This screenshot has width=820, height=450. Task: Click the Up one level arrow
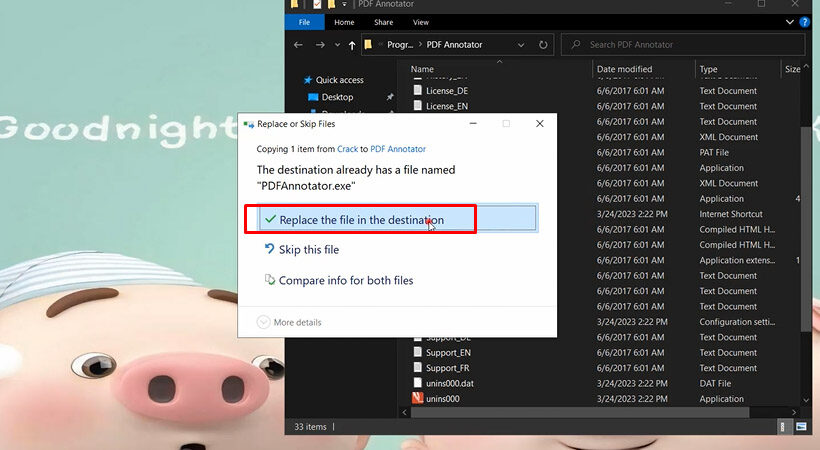[351, 45]
